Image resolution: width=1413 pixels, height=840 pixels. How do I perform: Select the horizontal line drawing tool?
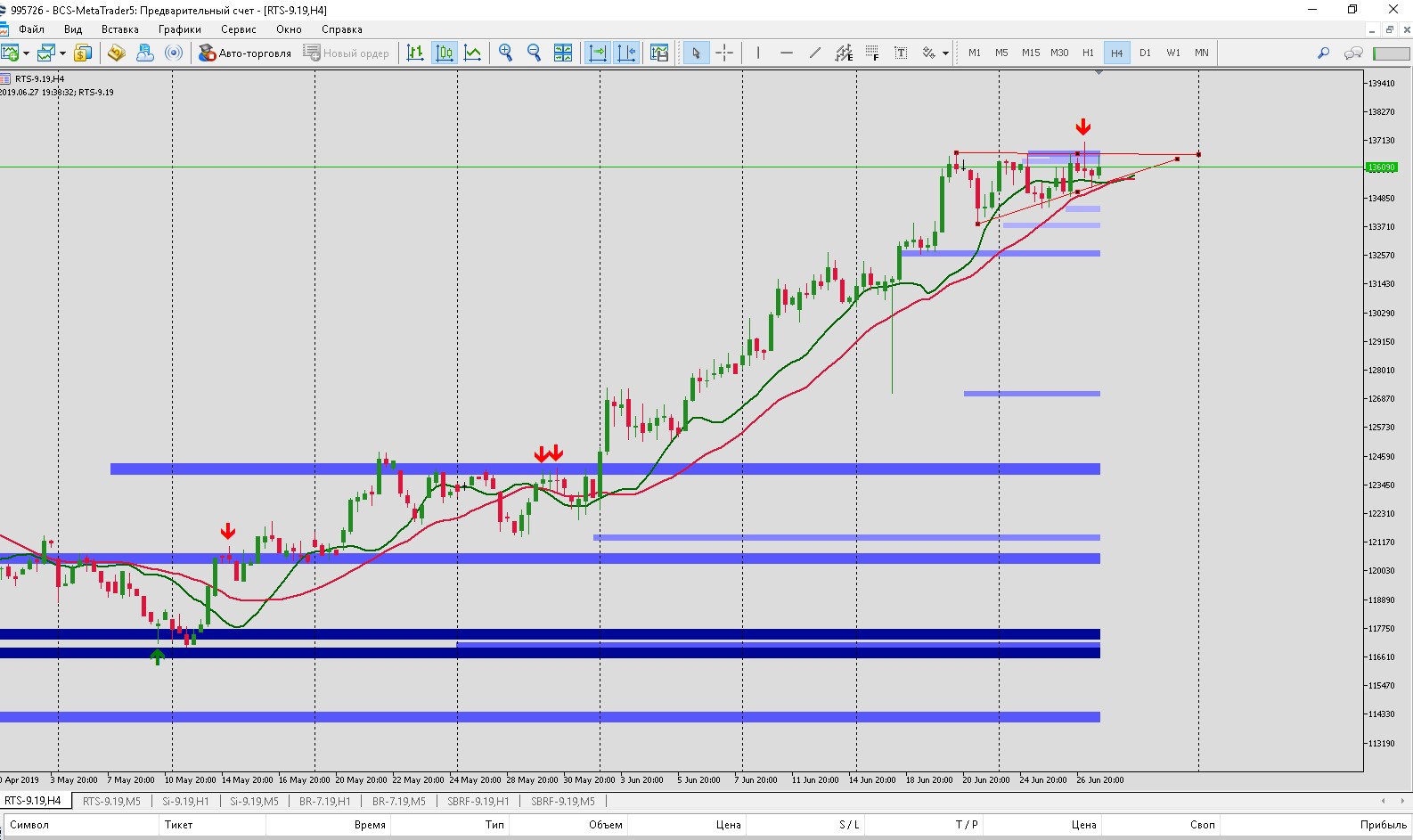tap(787, 53)
